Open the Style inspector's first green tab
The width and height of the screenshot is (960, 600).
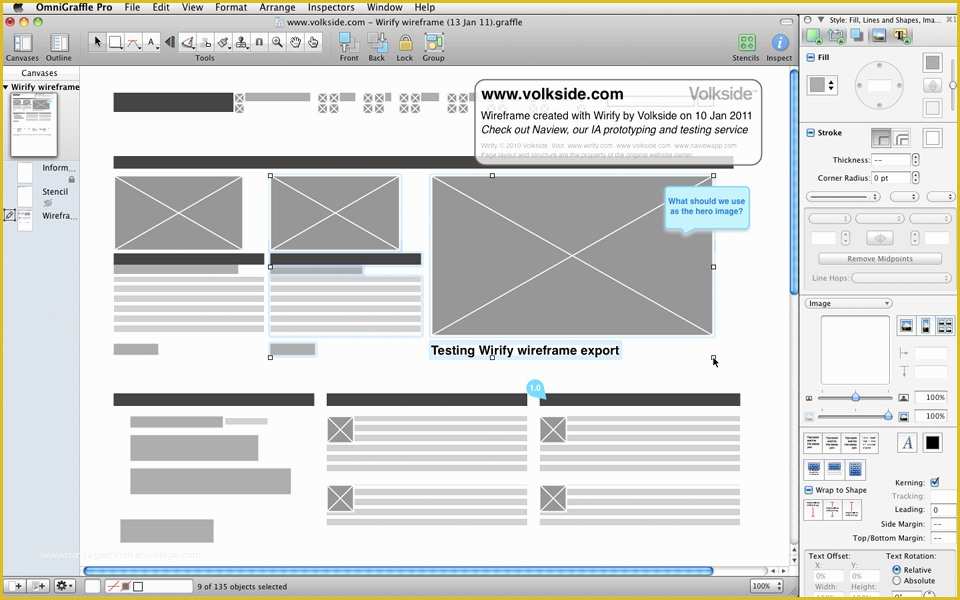click(x=813, y=35)
